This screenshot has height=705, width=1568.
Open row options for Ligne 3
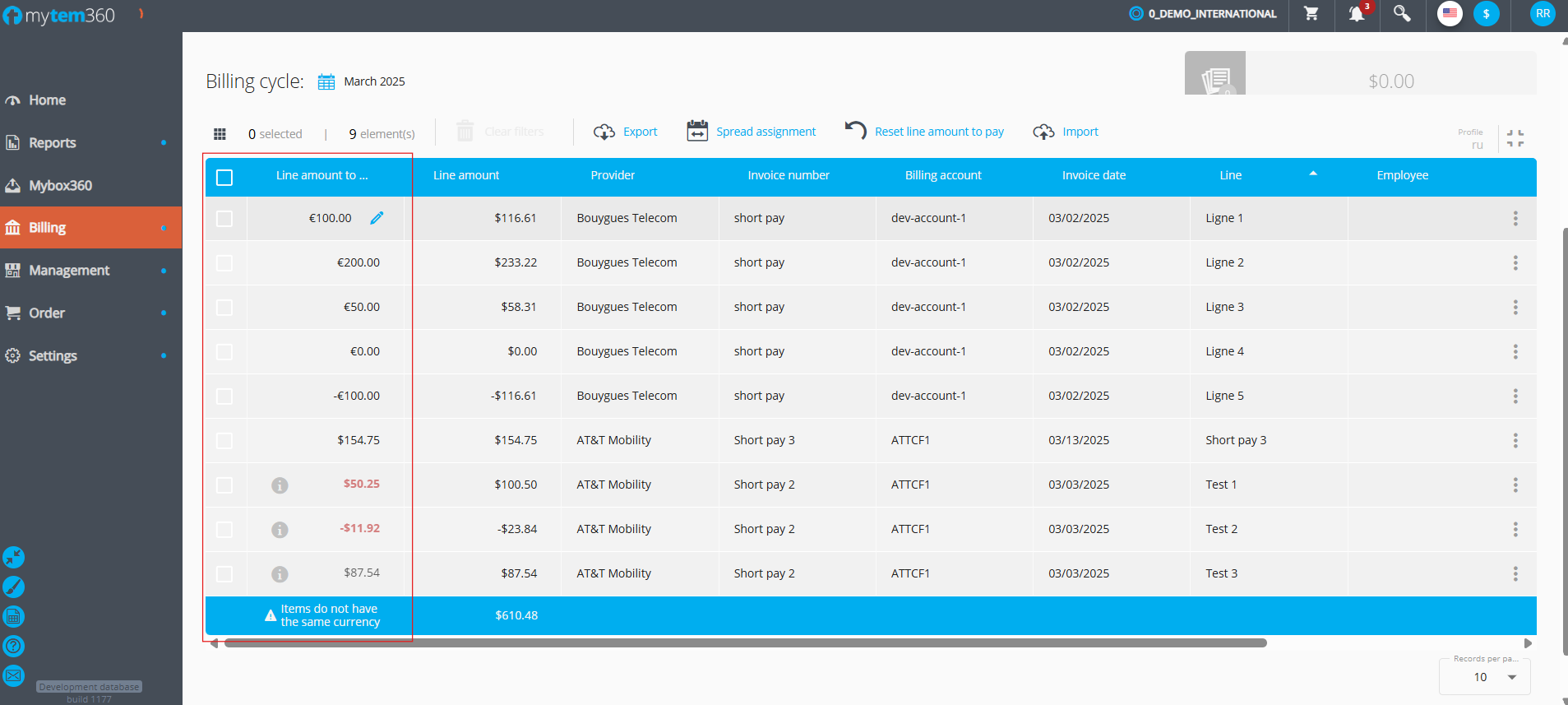pos(1515,308)
